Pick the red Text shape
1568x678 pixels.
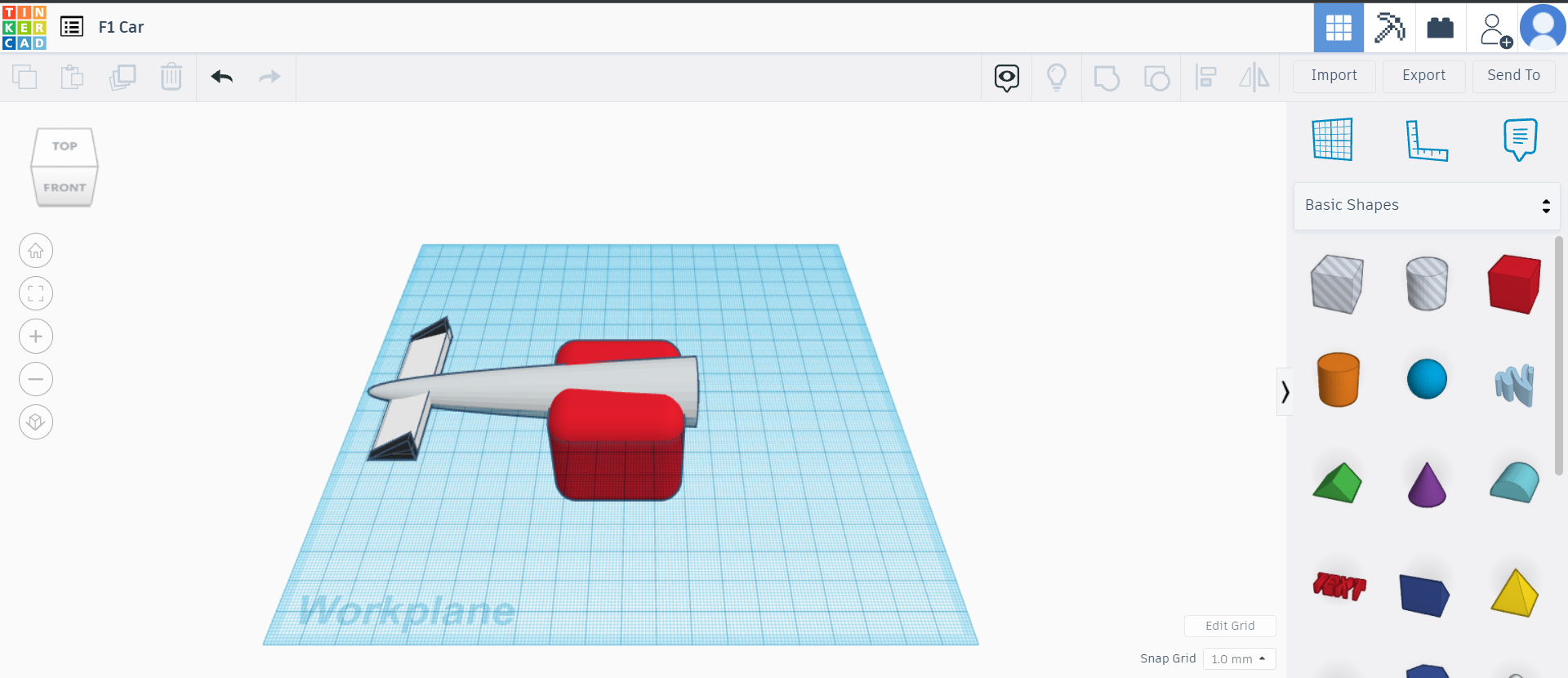tap(1339, 586)
